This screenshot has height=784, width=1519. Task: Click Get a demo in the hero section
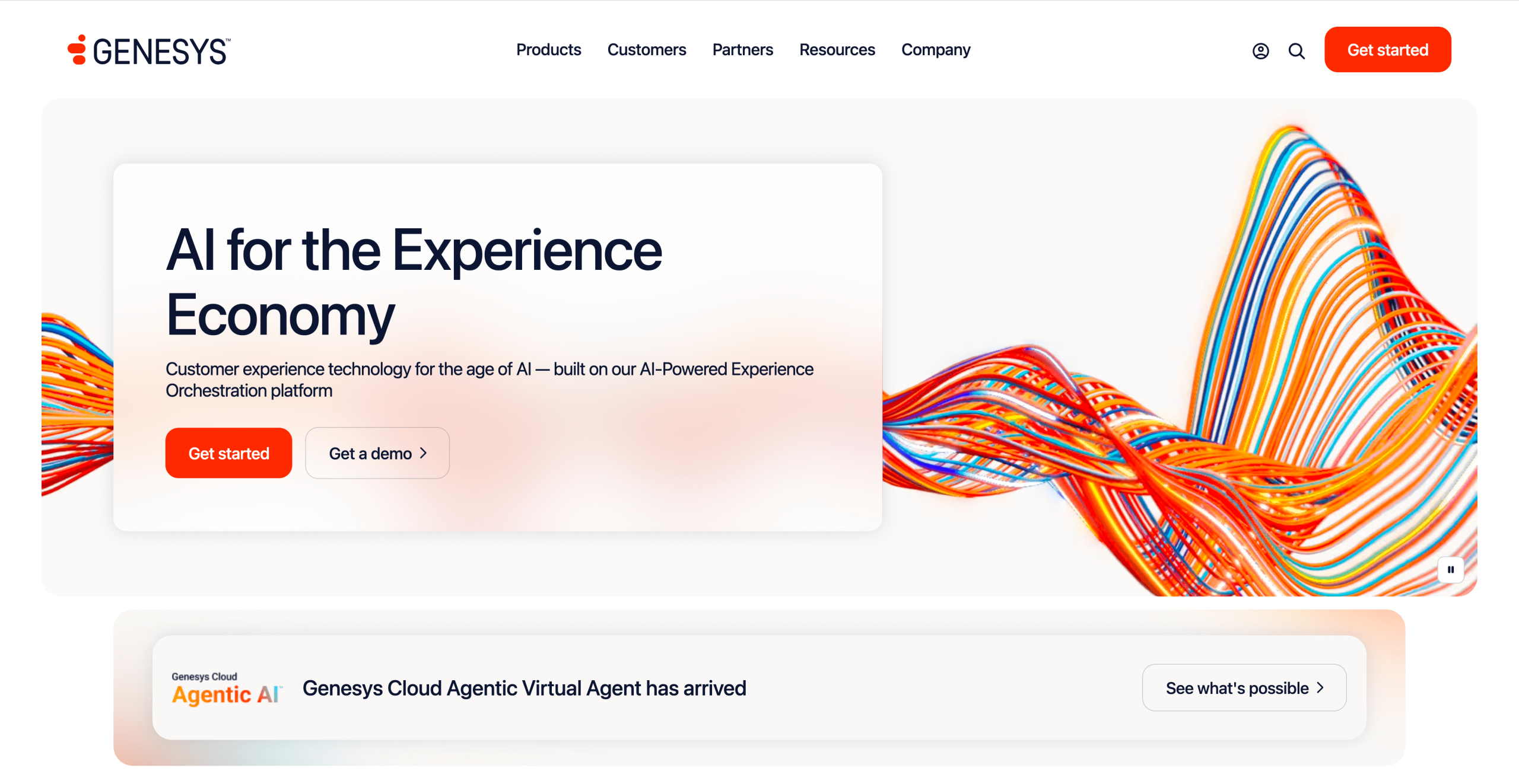pos(377,452)
